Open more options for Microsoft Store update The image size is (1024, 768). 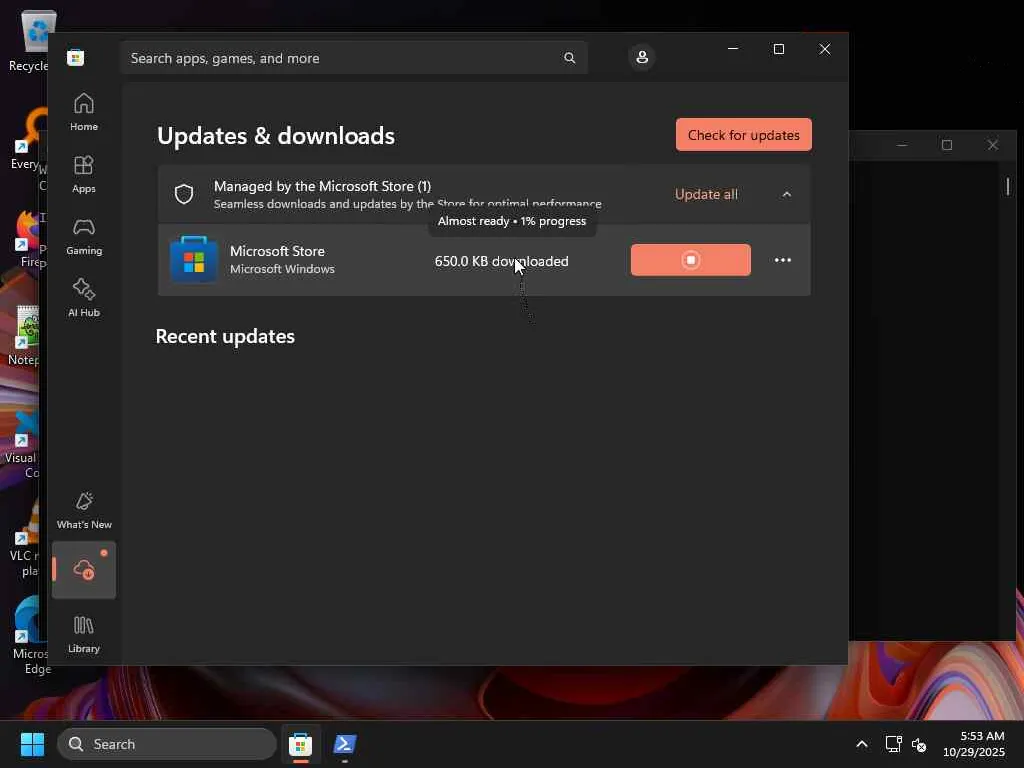pyautogui.click(x=782, y=260)
